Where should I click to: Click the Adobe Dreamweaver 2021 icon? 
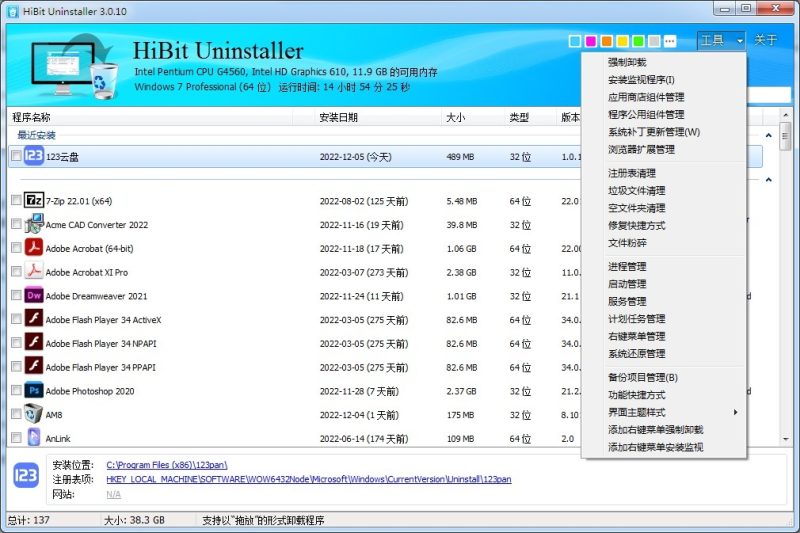coord(34,295)
